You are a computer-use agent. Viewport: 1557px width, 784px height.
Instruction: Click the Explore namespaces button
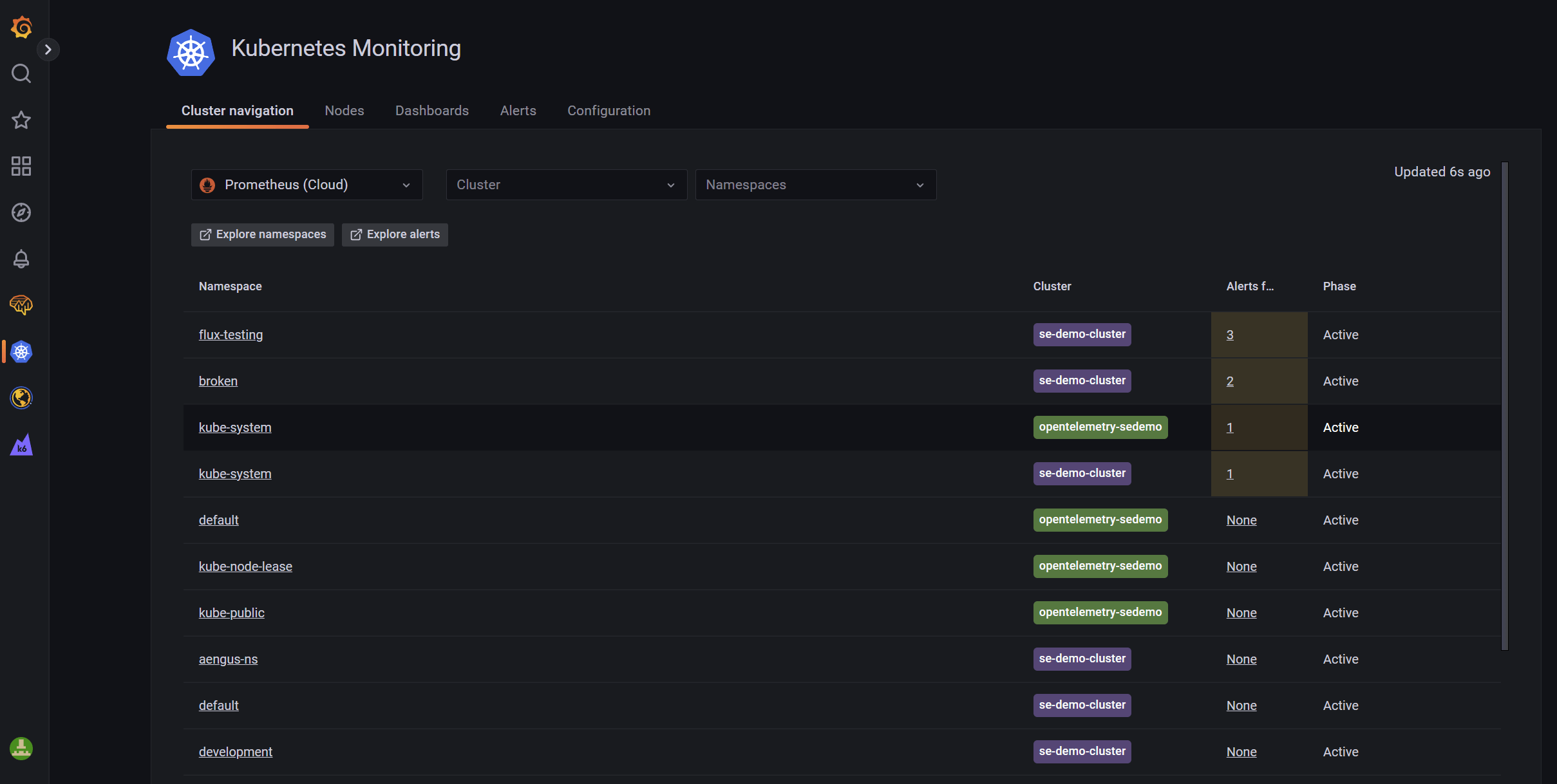coord(263,234)
